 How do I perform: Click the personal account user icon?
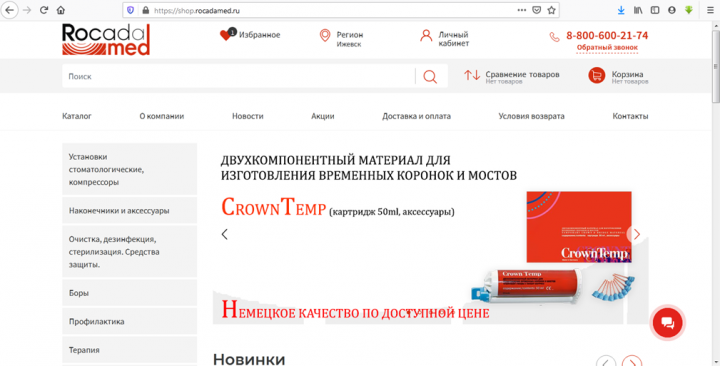[426, 36]
